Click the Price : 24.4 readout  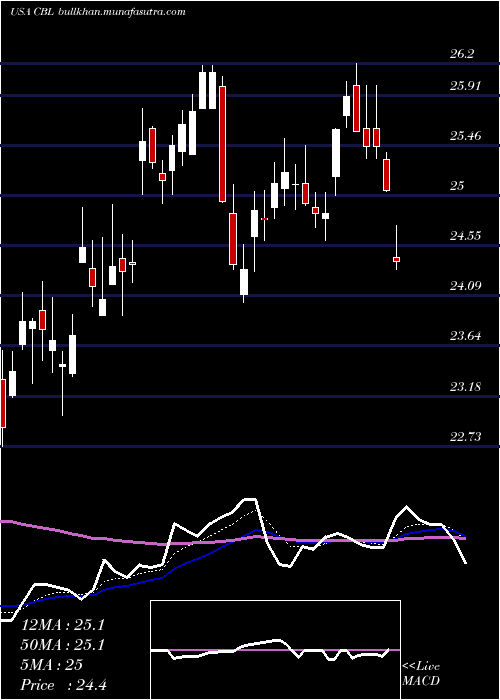[64, 685]
